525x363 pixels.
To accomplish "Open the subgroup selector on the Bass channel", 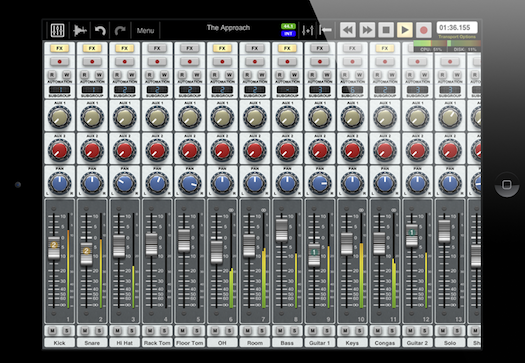I will [x=287, y=89].
